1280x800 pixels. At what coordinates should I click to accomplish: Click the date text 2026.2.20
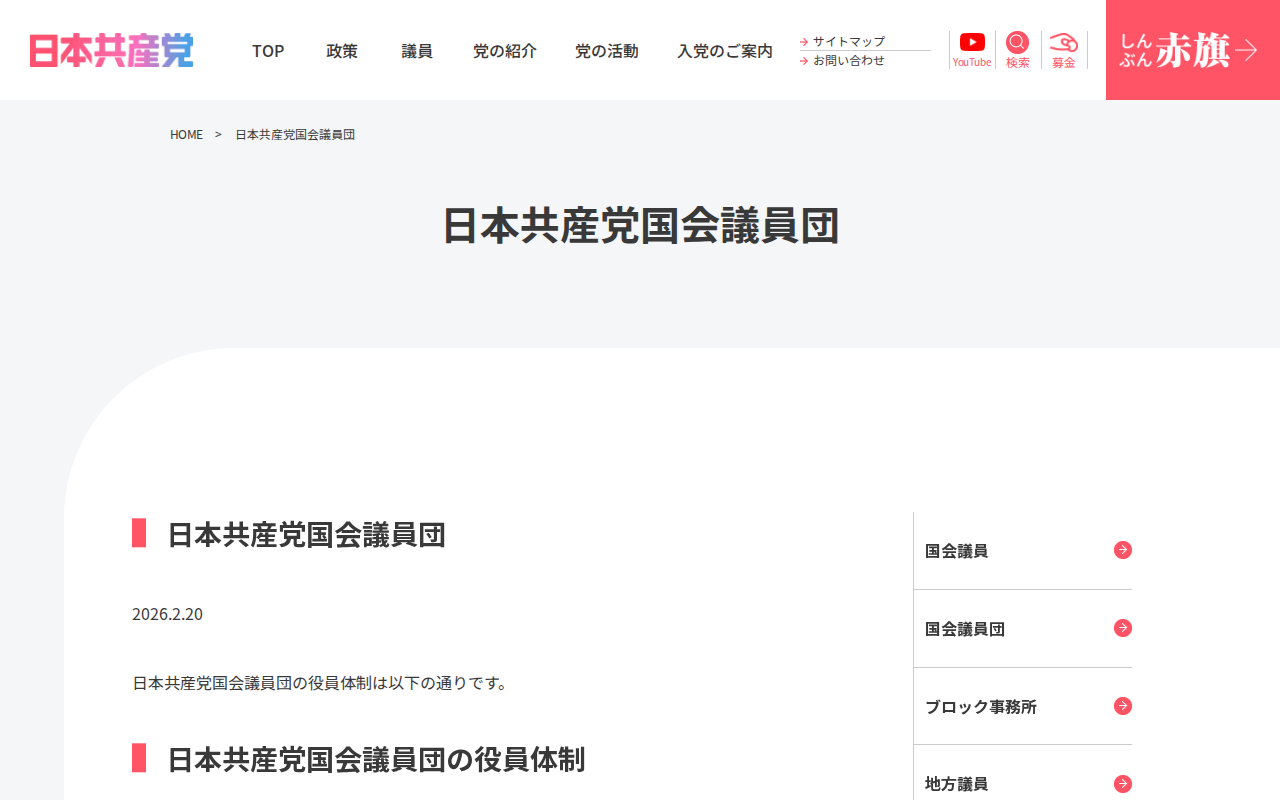tap(167, 614)
